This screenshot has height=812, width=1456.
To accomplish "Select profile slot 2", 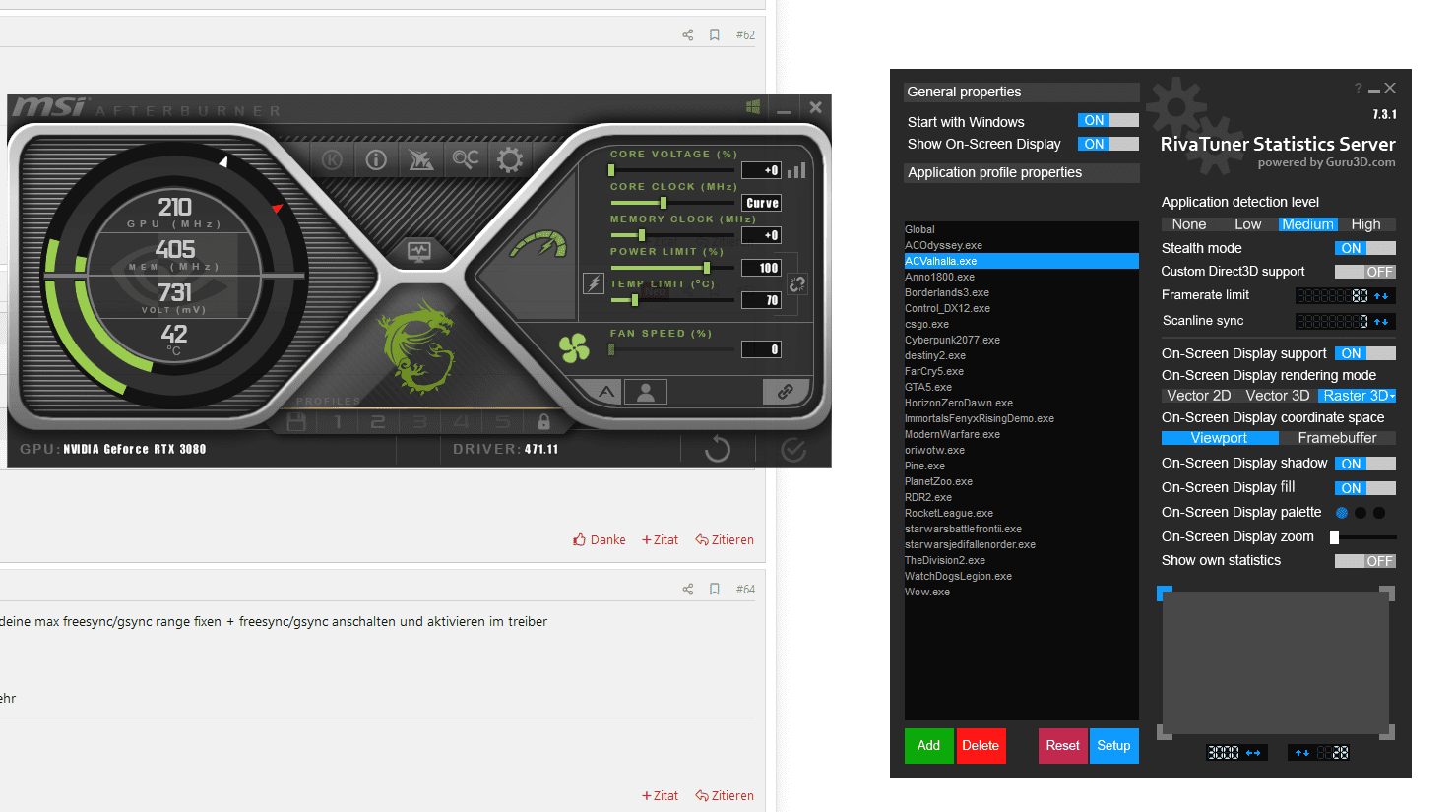I will point(378,422).
